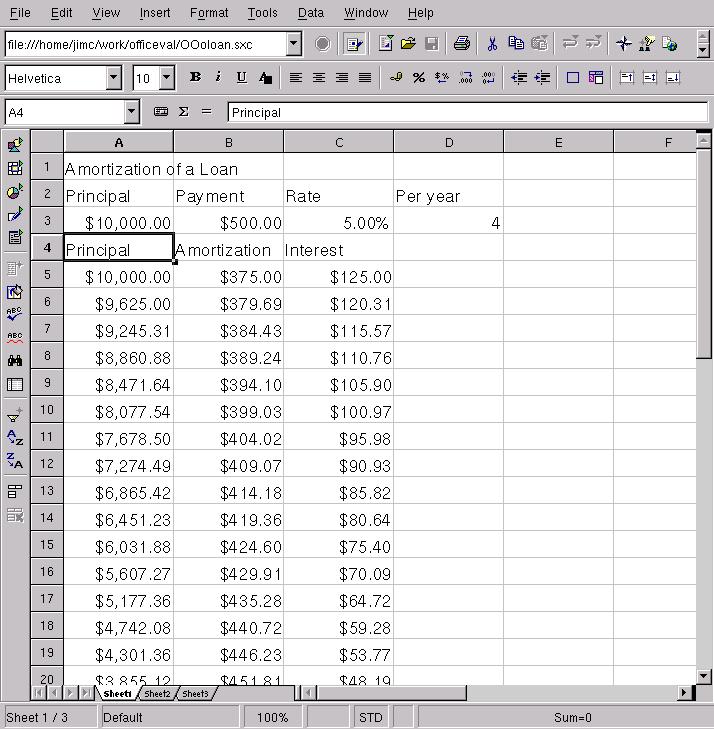Toggle Bold formatting

click(195, 78)
